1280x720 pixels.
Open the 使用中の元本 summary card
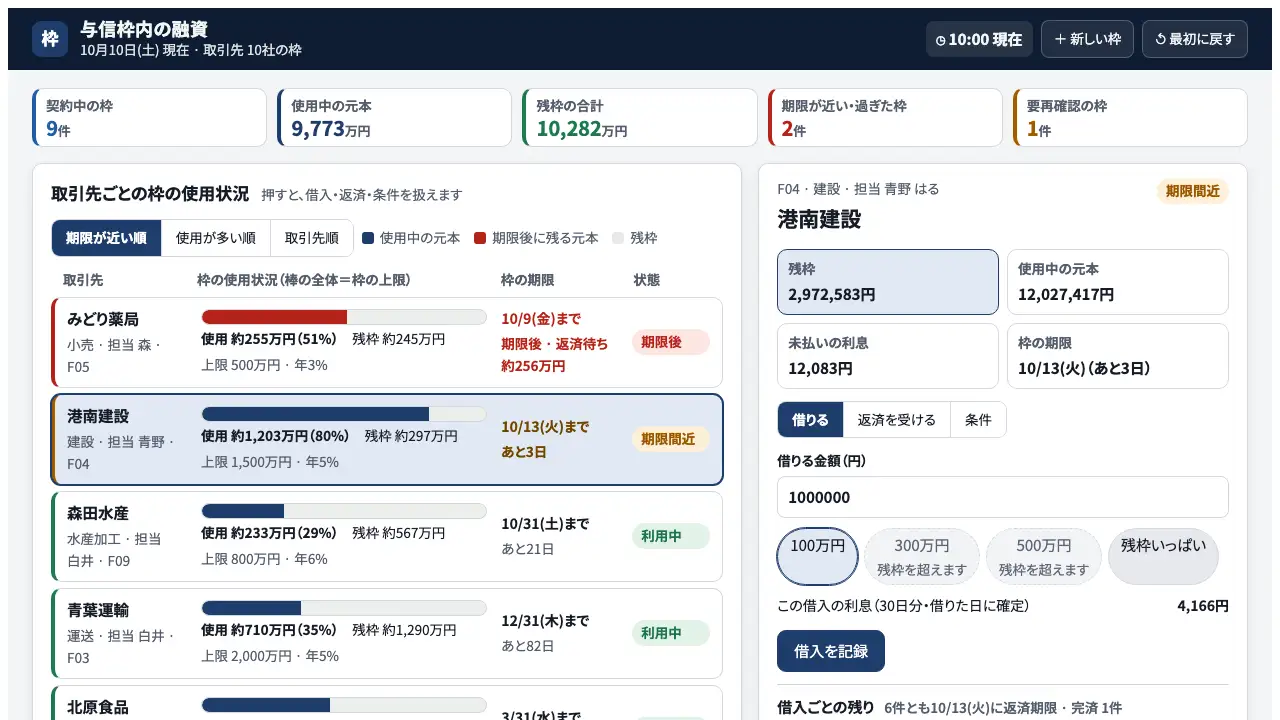pos(394,118)
